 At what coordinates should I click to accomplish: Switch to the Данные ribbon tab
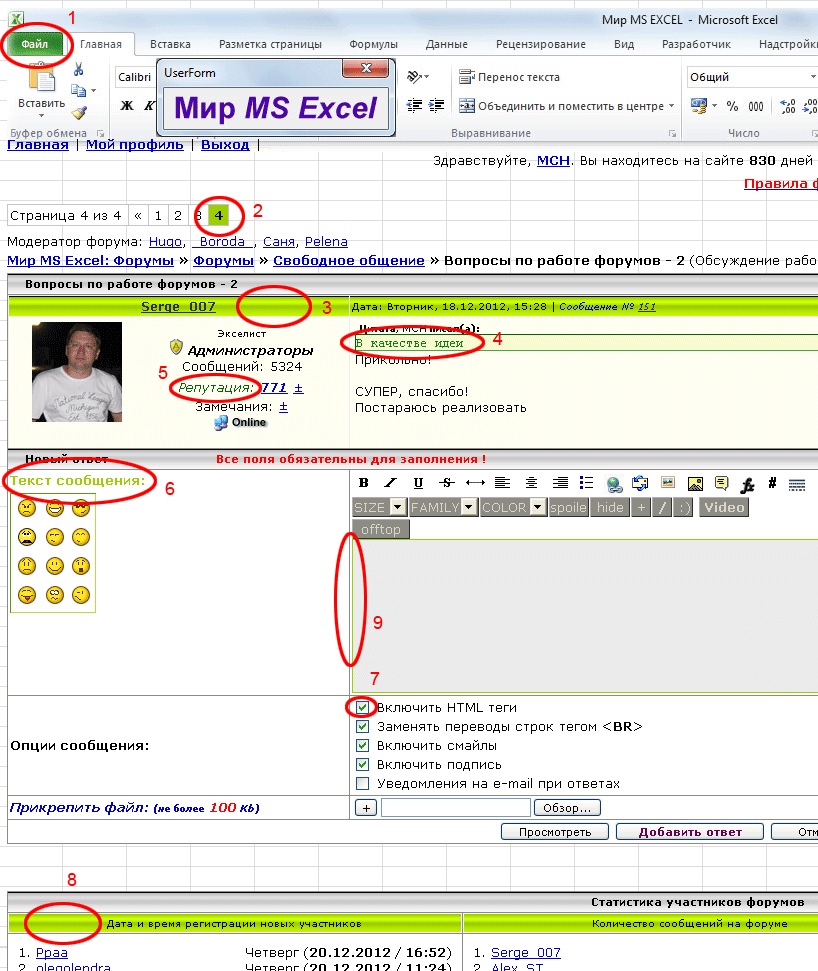(x=446, y=44)
